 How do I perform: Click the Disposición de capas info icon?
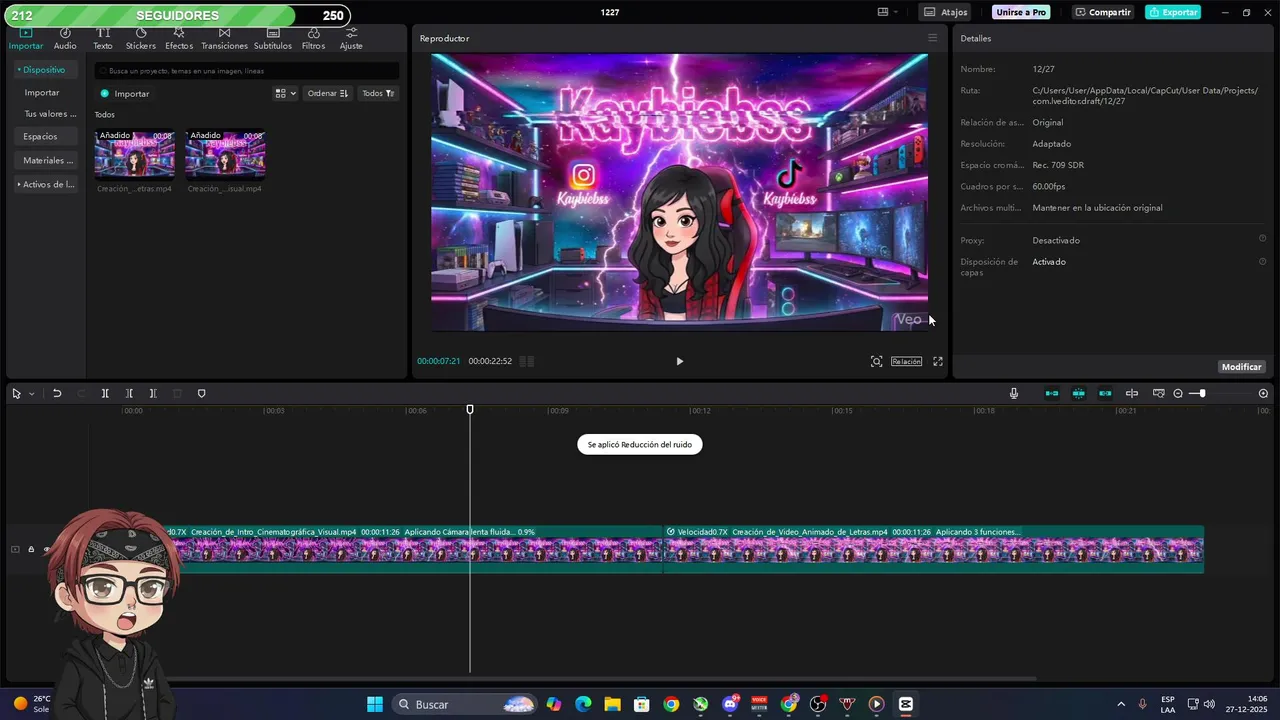[1262, 261]
